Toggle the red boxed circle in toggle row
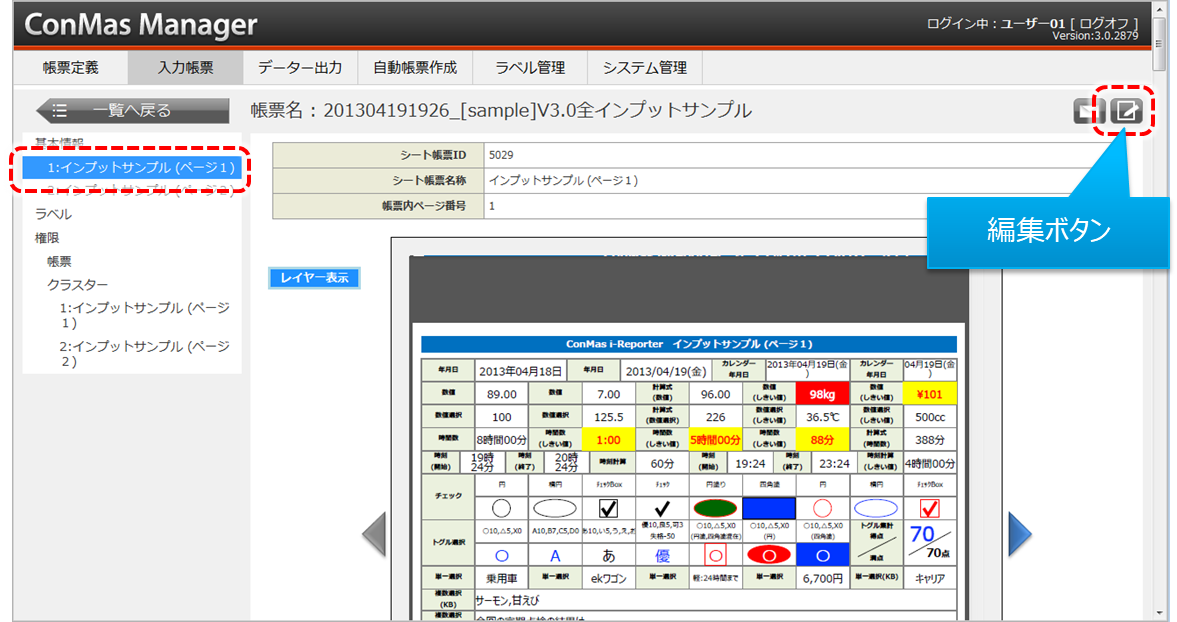This screenshot has height=622, width=1177. tap(715, 554)
